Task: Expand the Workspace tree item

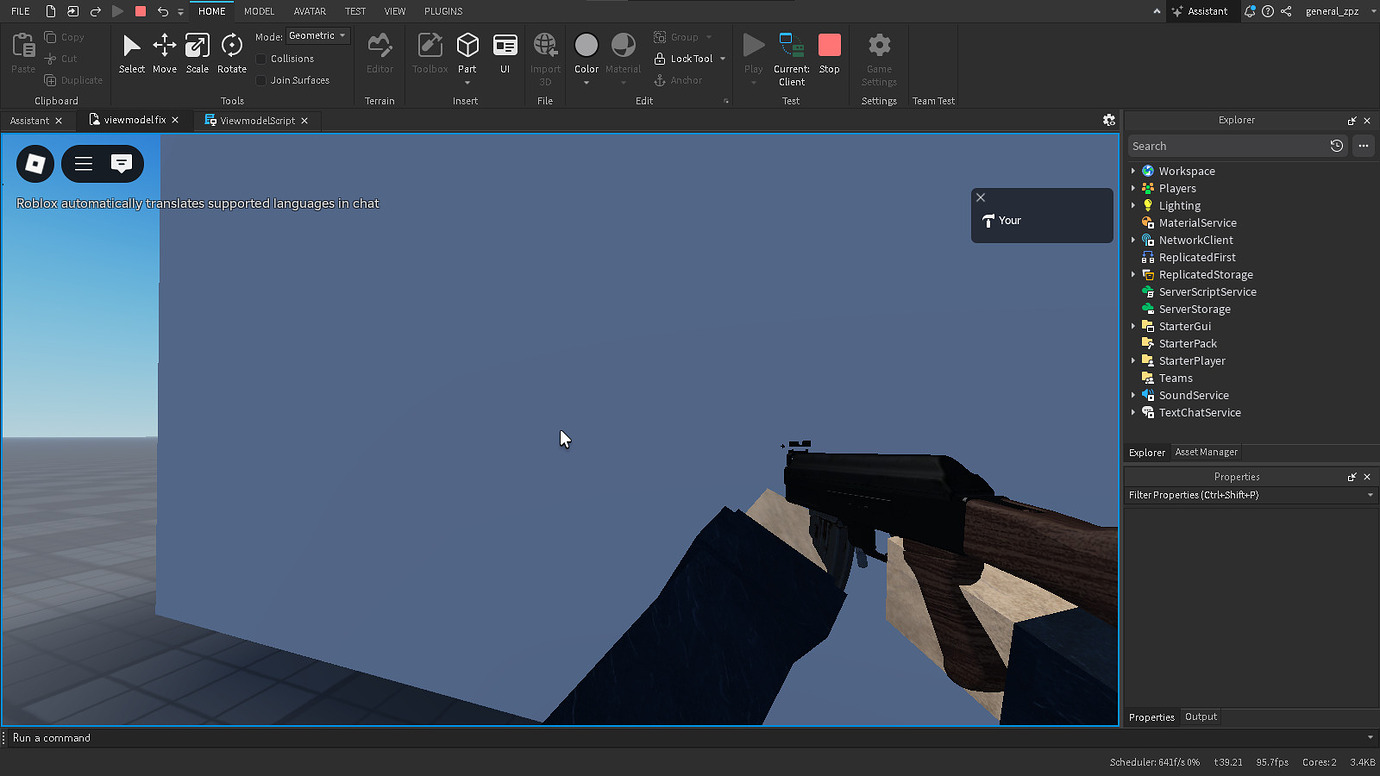Action: [x=1133, y=171]
